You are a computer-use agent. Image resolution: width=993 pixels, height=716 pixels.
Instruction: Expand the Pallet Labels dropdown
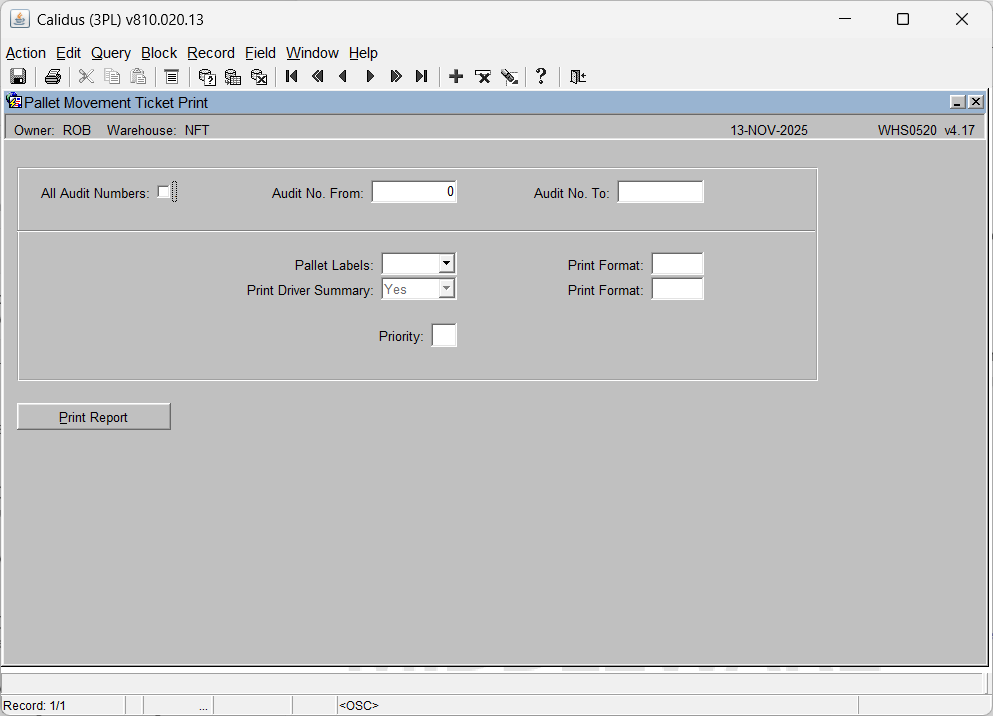tap(447, 264)
